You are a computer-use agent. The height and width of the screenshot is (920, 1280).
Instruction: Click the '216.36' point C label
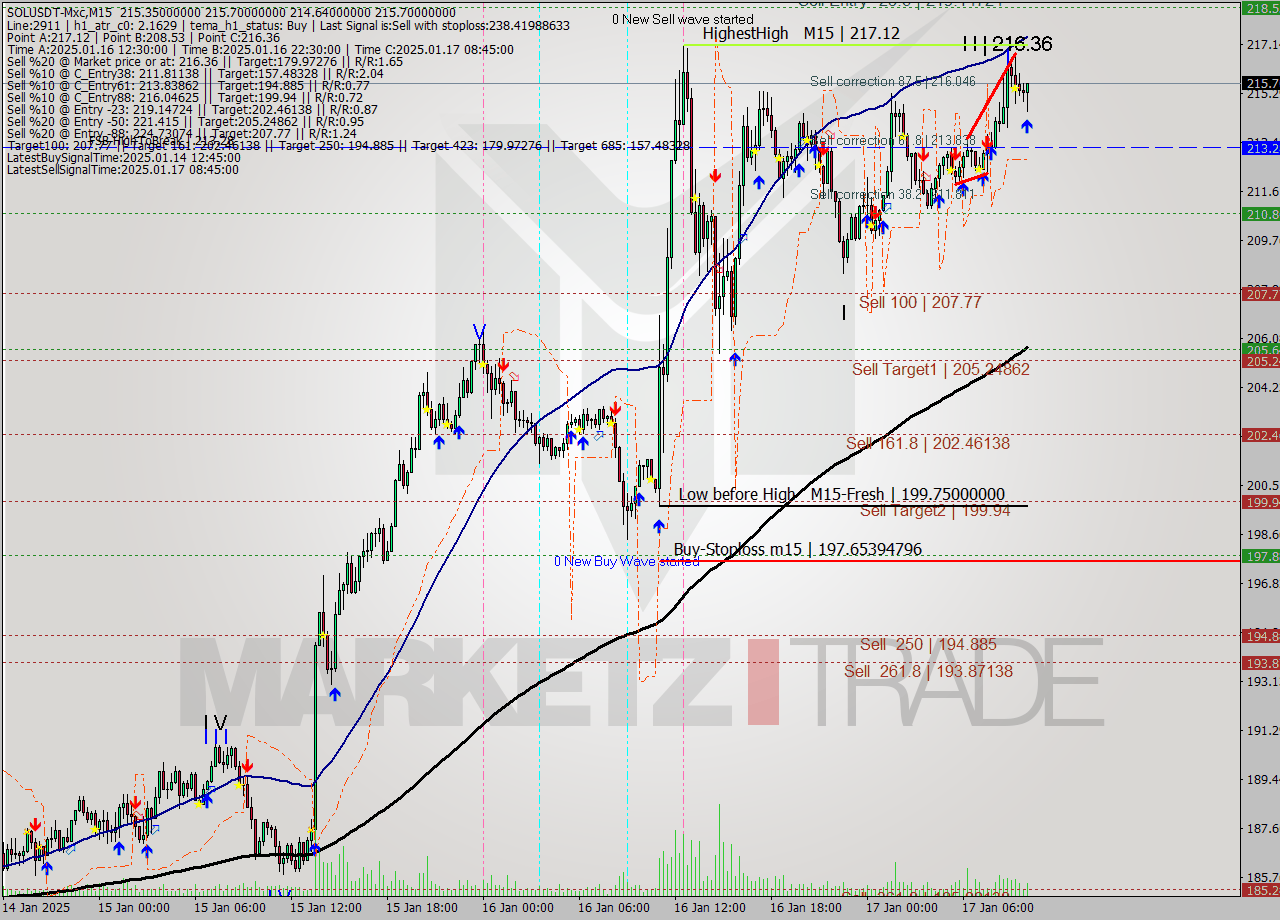1021,44
